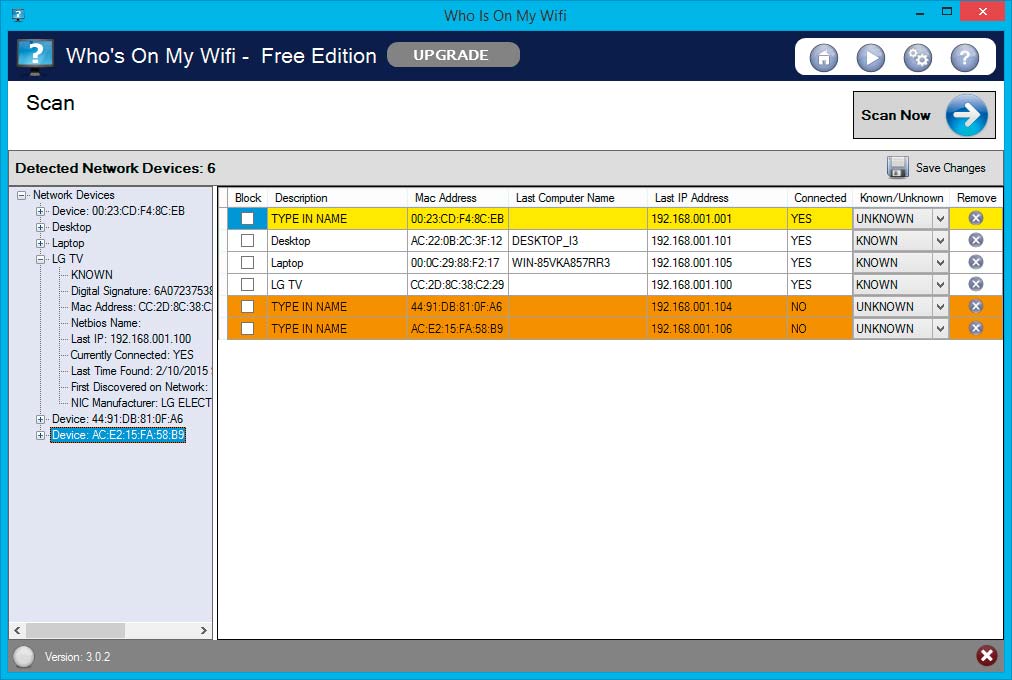1012x680 pixels.
Task: Check Block box for Laptop row
Action: pos(247,262)
